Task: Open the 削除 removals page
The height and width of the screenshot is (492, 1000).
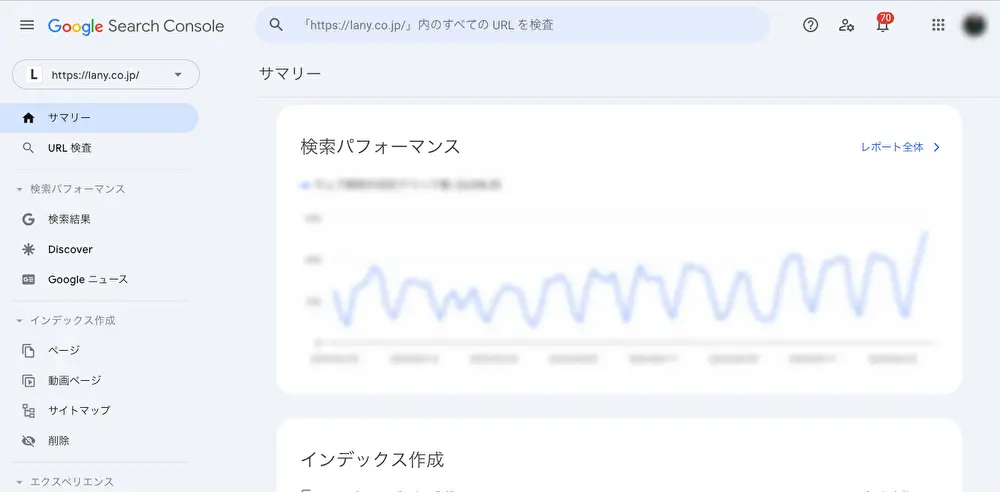Action: 59,440
